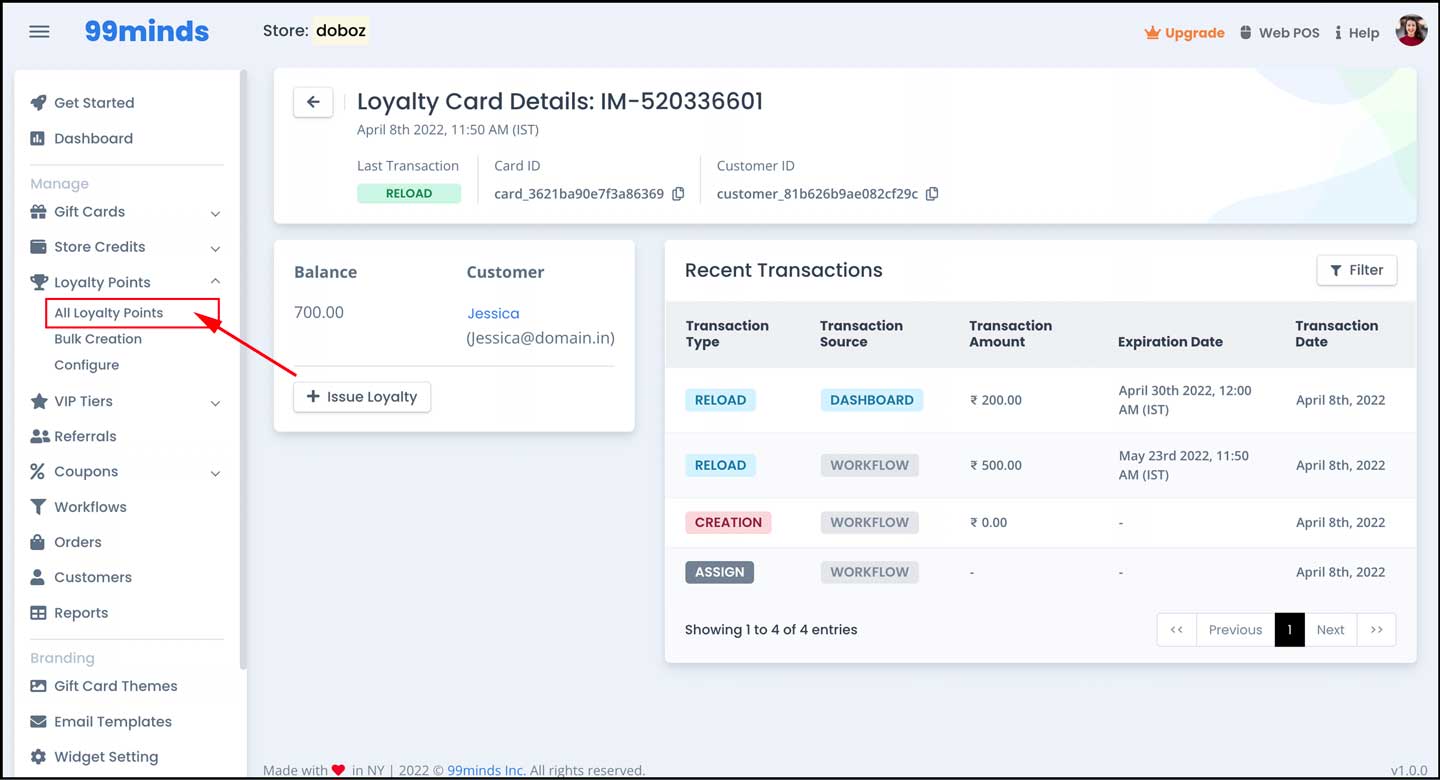Open the user profile avatar
Screen dimensions: 1440x780
pyautogui.click(x=1411, y=31)
